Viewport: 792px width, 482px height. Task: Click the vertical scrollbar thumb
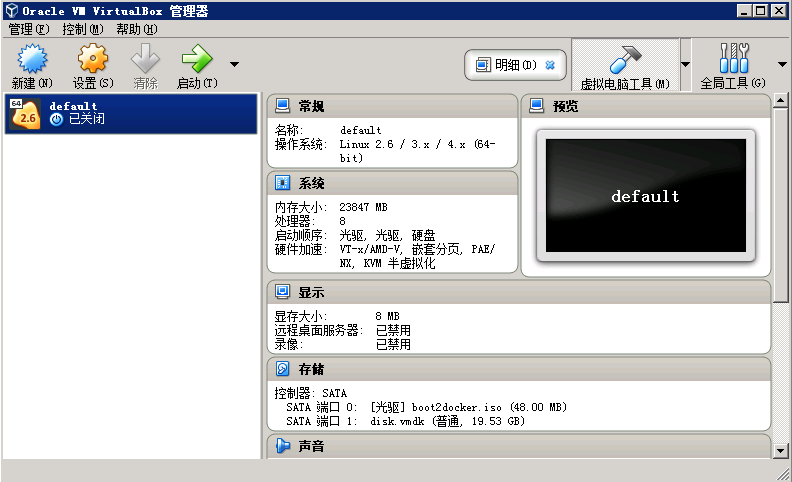(x=780, y=205)
